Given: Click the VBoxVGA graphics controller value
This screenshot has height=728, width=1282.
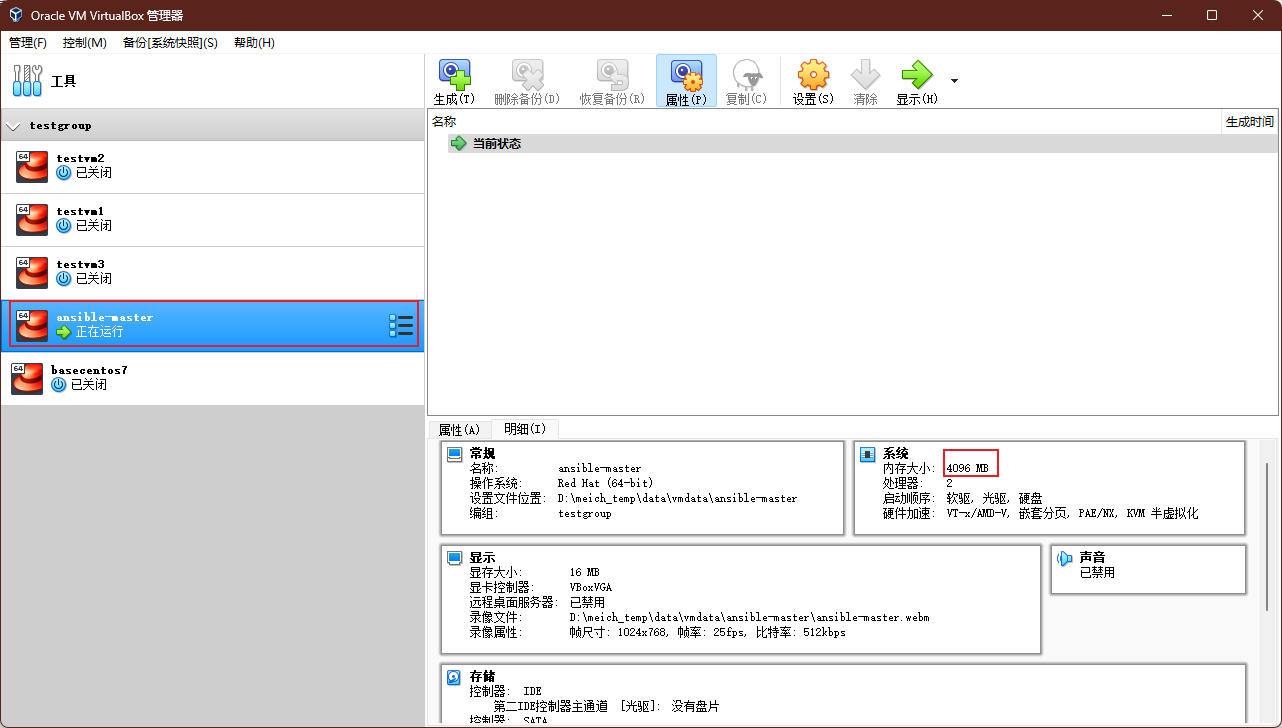Looking at the screenshot, I should (x=591, y=587).
